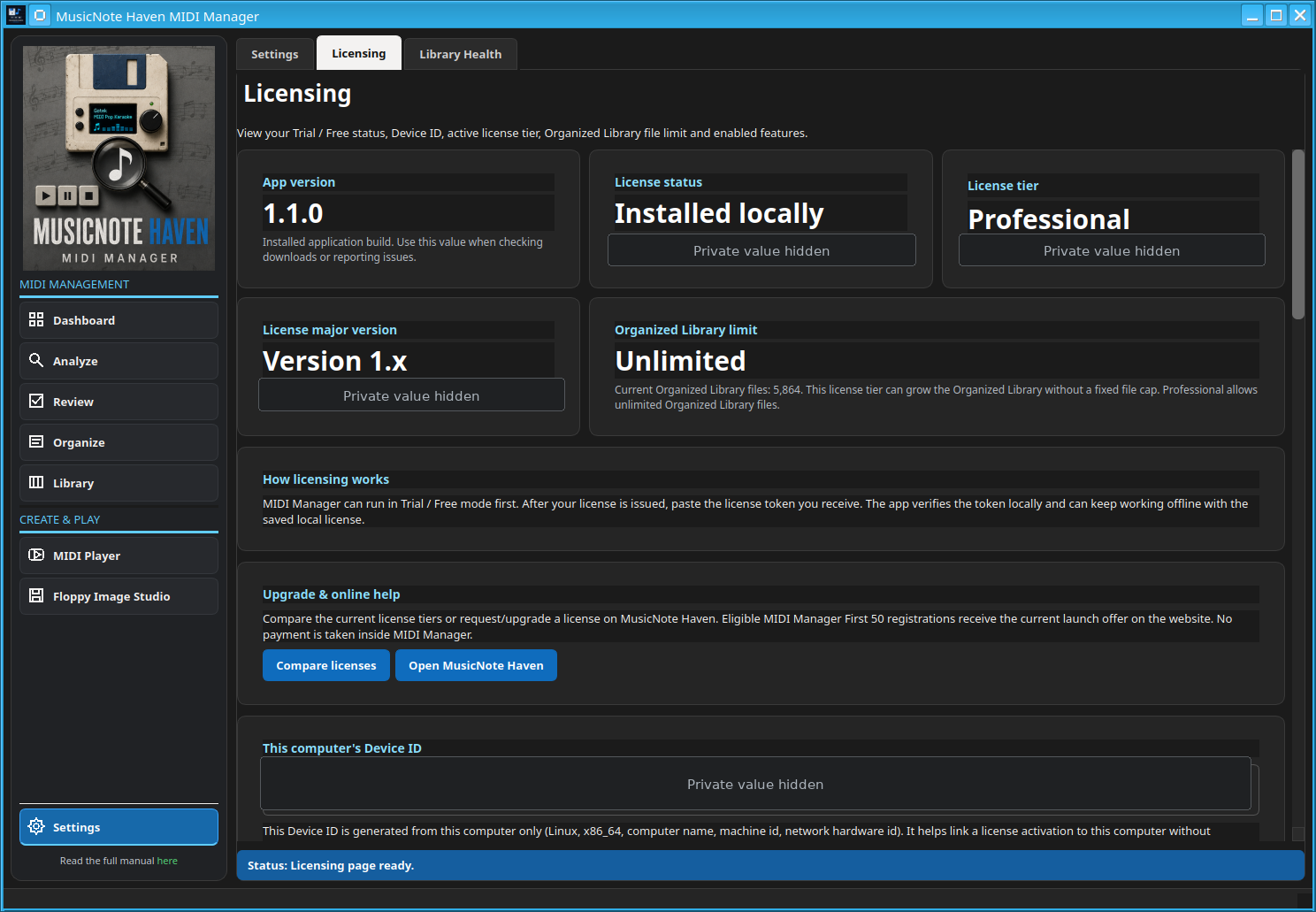The height and width of the screenshot is (912, 1316).
Task: Click 'This computer's Device ID' heading
Action: click(342, 748)
